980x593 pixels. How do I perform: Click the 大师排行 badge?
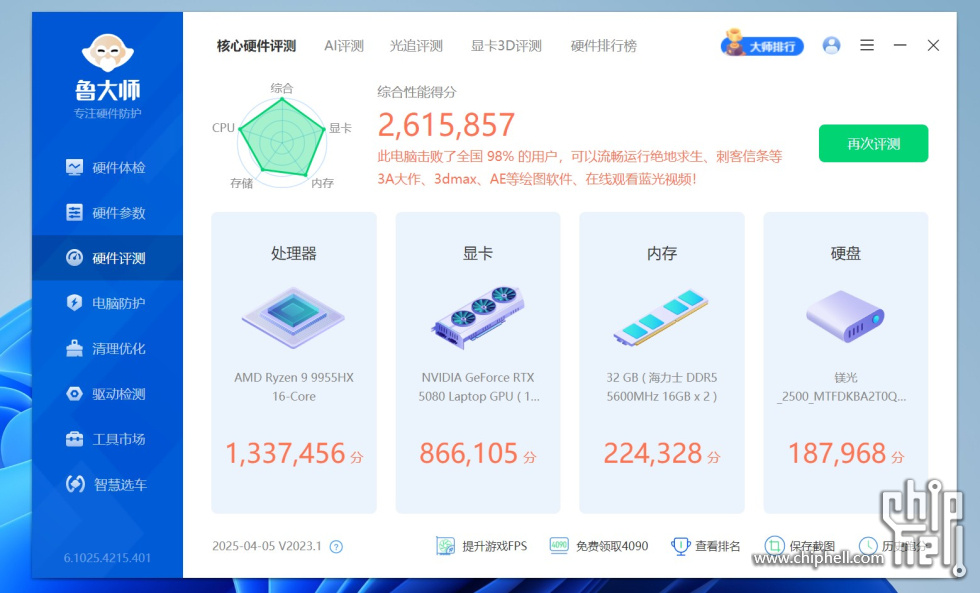[762, 44]
